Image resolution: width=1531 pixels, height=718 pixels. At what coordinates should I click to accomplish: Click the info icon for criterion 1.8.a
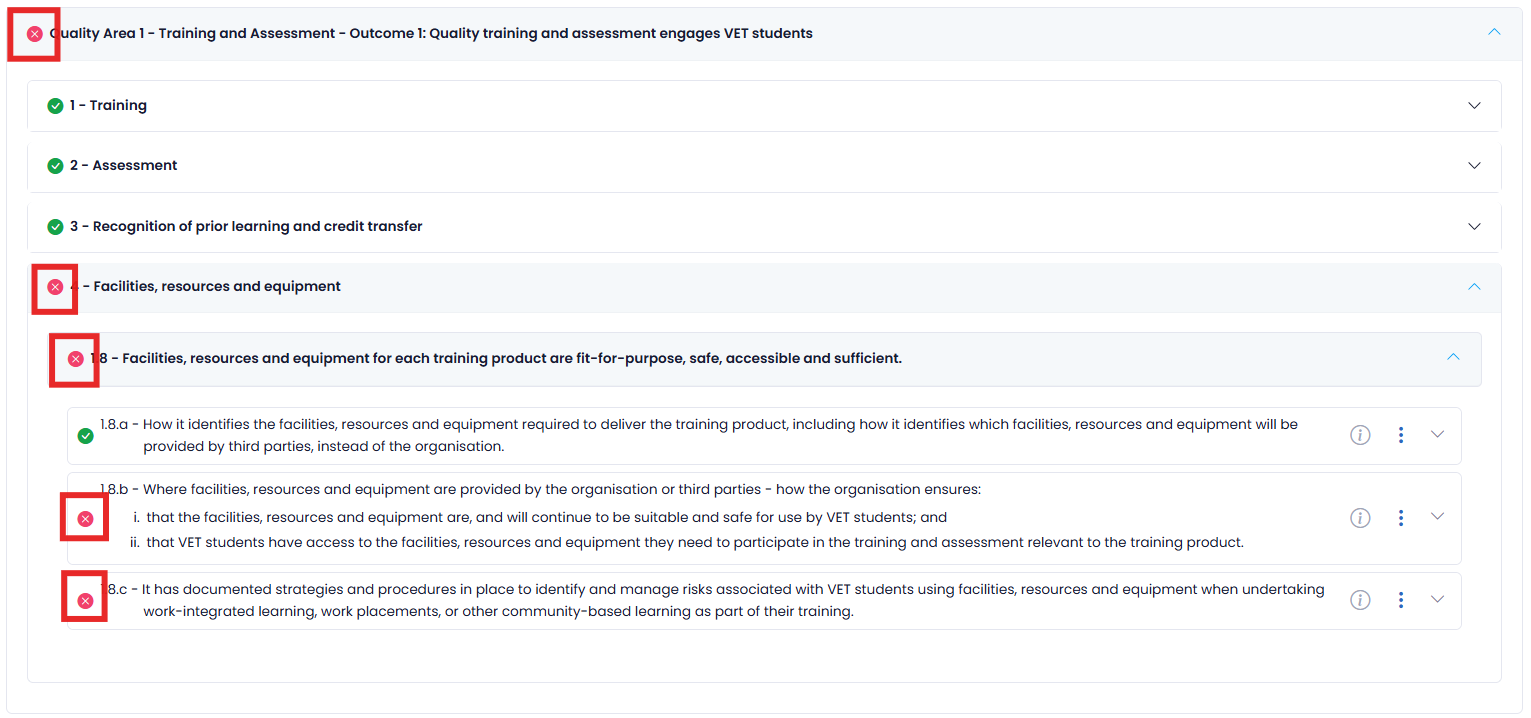[x=1360, y=435]
